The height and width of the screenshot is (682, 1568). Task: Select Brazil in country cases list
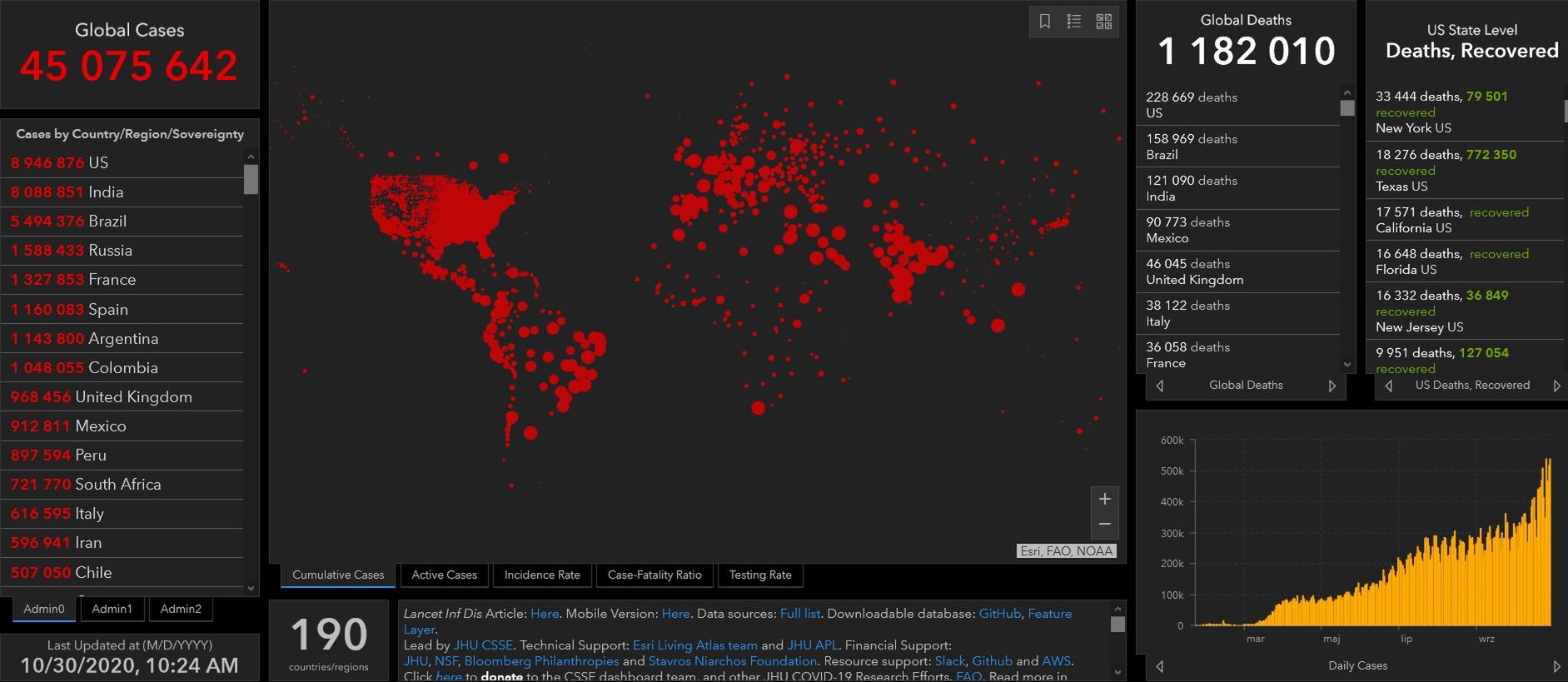click(122, 222)
